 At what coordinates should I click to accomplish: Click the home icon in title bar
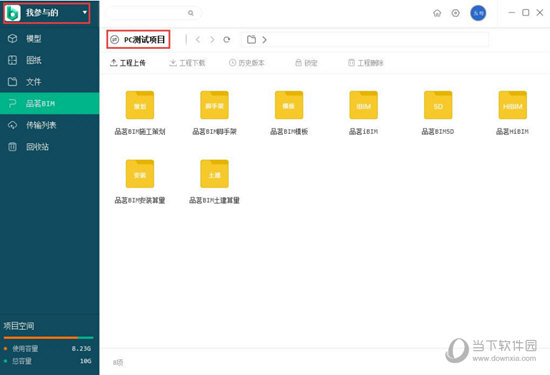[437, 13]
